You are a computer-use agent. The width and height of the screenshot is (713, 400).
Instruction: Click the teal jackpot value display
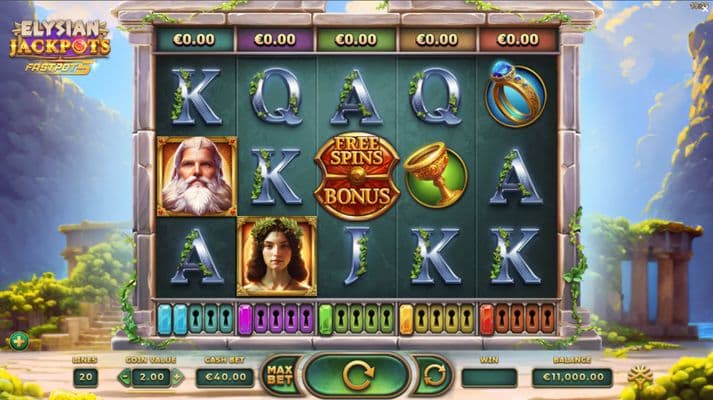point(195,40)
